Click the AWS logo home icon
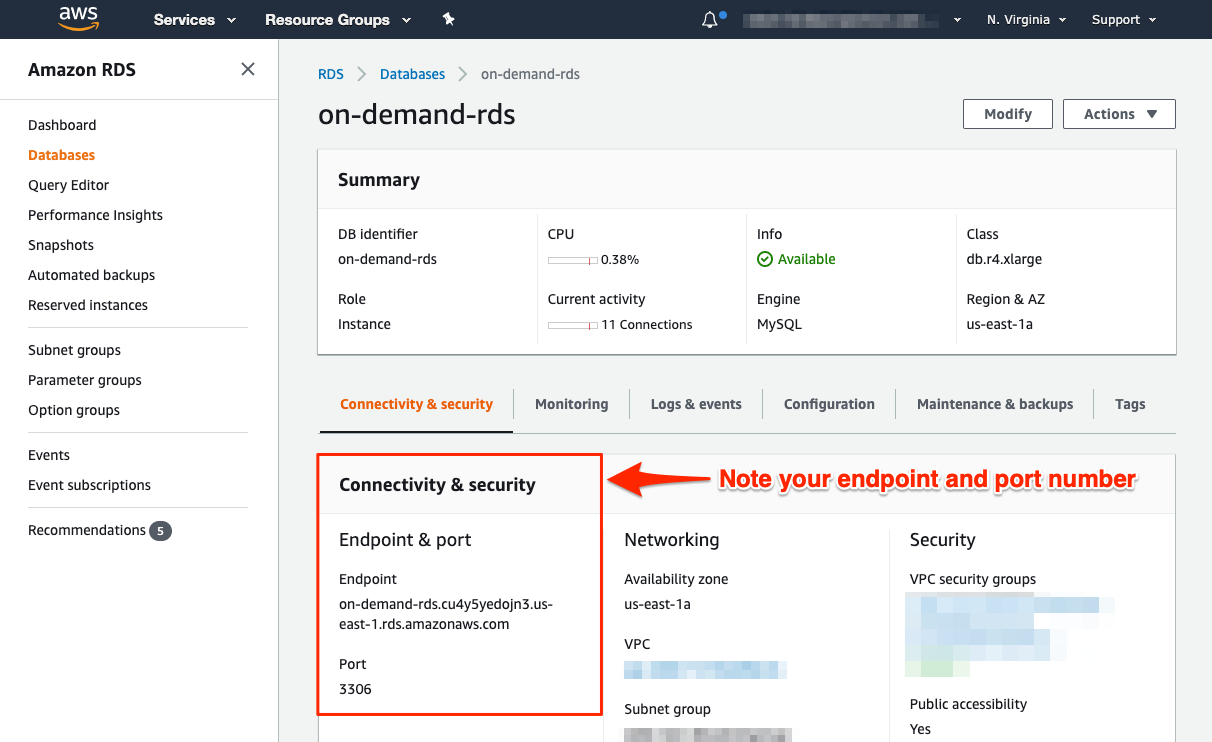 tap(78, 19)
